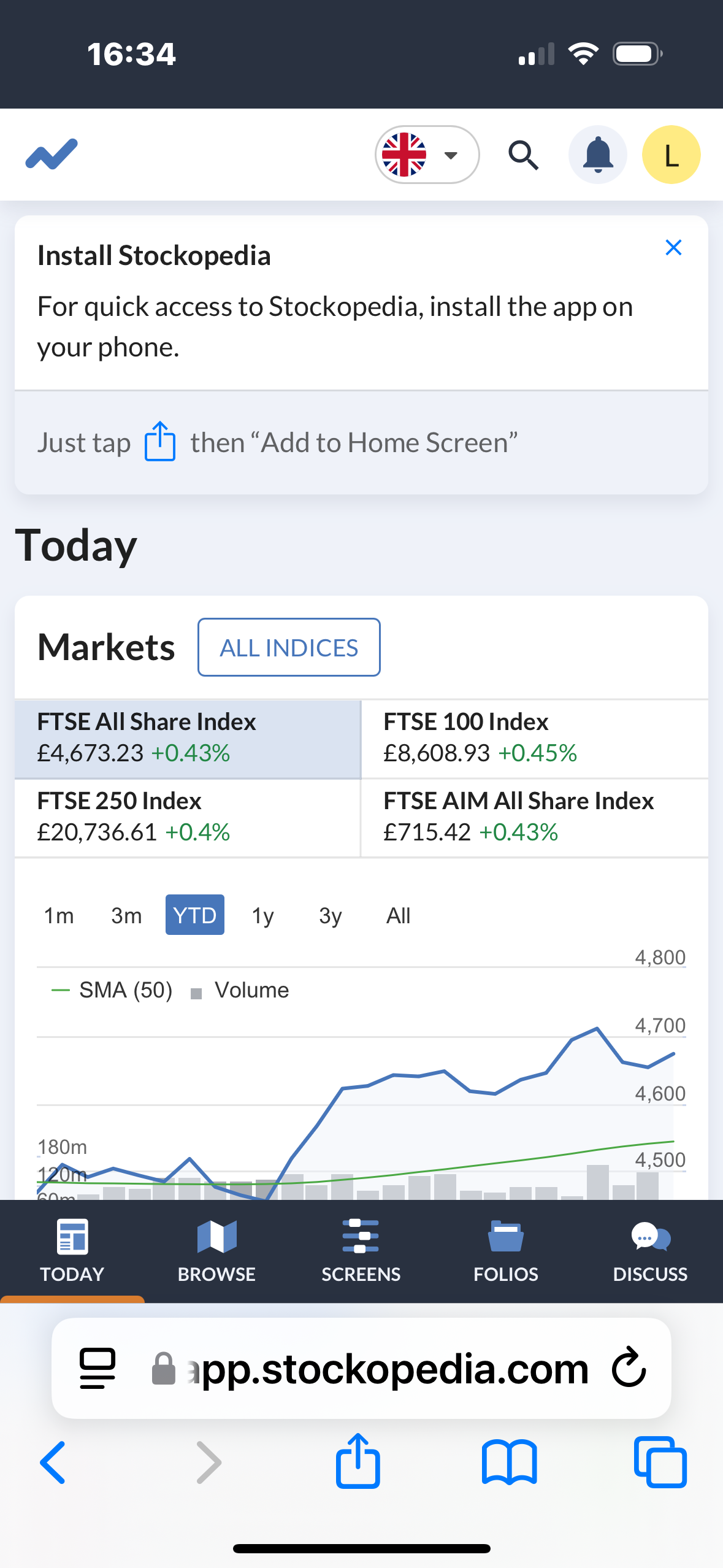Select the FTSE 100 Index tile
This screenshot has width=723, height=1568.
point(534,738)
